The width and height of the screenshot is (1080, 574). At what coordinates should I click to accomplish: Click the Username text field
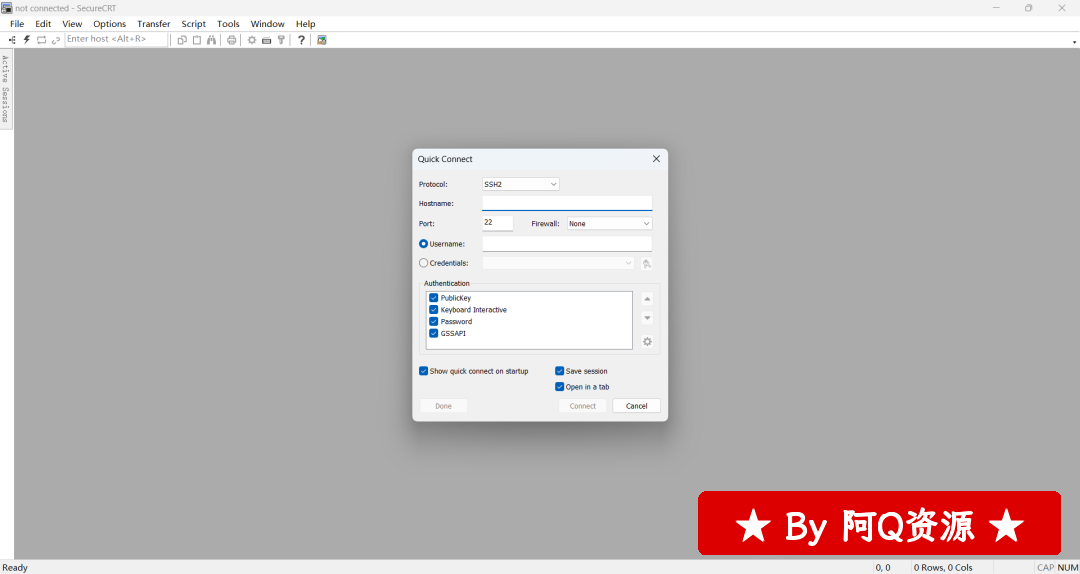coord(567,244)
